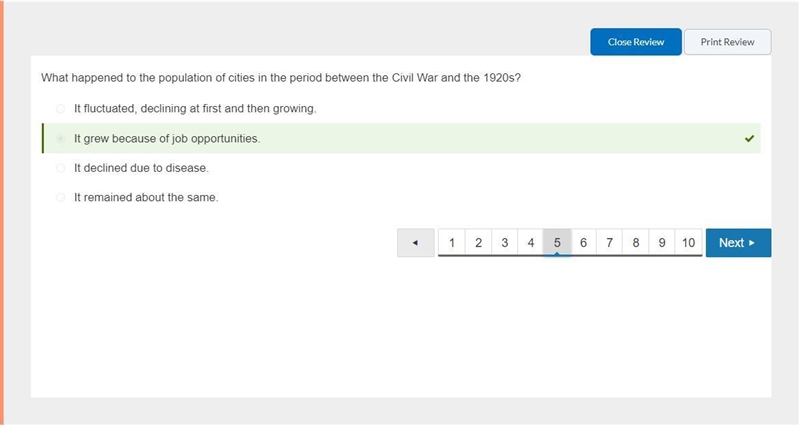Navigate to question 6
Image resolution: width=800 pixels, height=426 pixels.
pyautogui.click(x=583, y=243)
